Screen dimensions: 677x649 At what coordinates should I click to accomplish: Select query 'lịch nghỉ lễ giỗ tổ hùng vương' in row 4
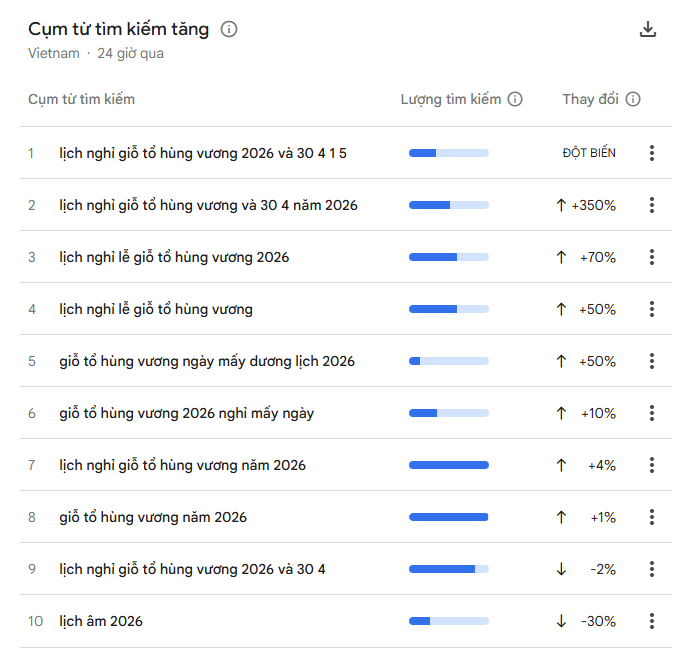click(156, 309)
